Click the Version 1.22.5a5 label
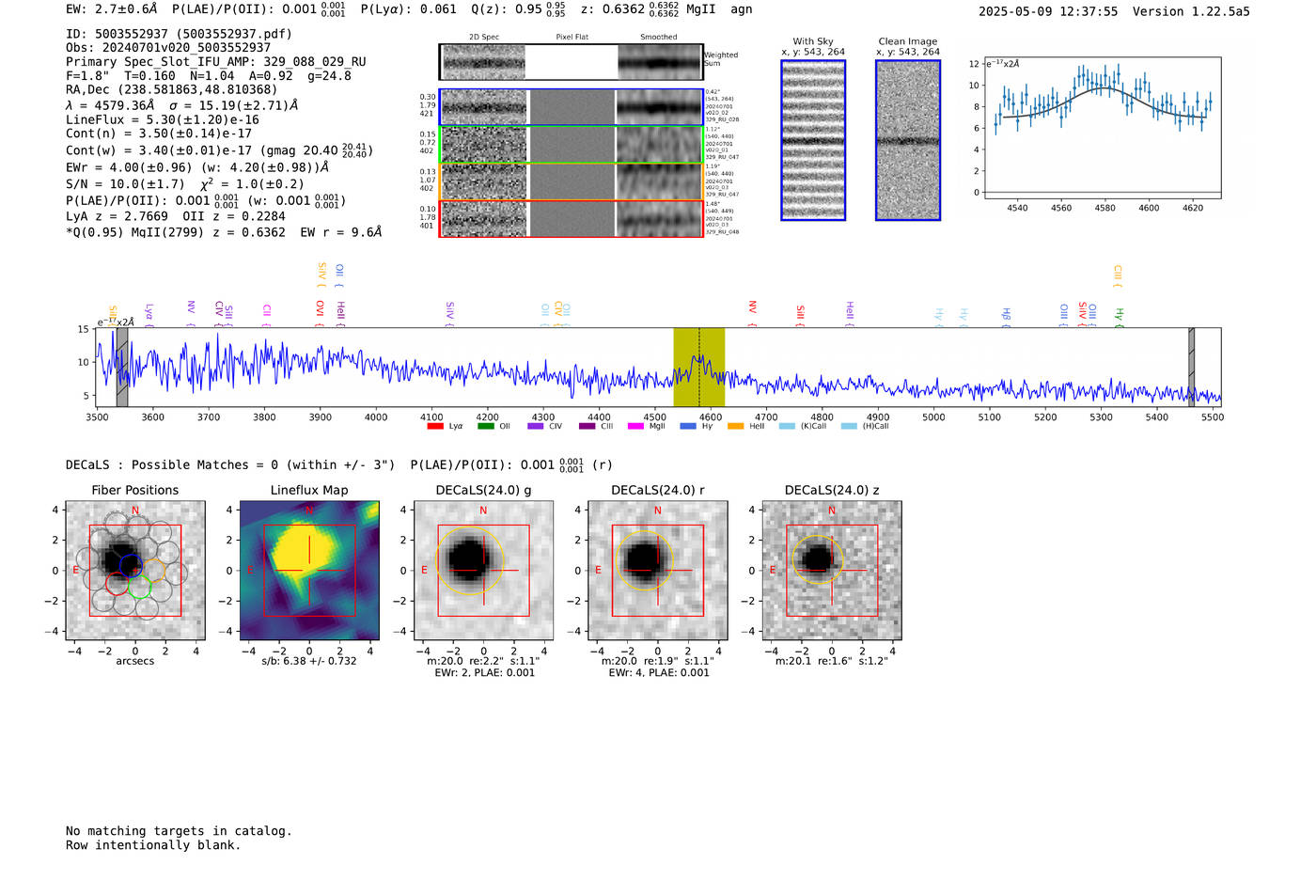This screenshot has width=1316, height=896. pyautogui.click(x=1191, y=12)
